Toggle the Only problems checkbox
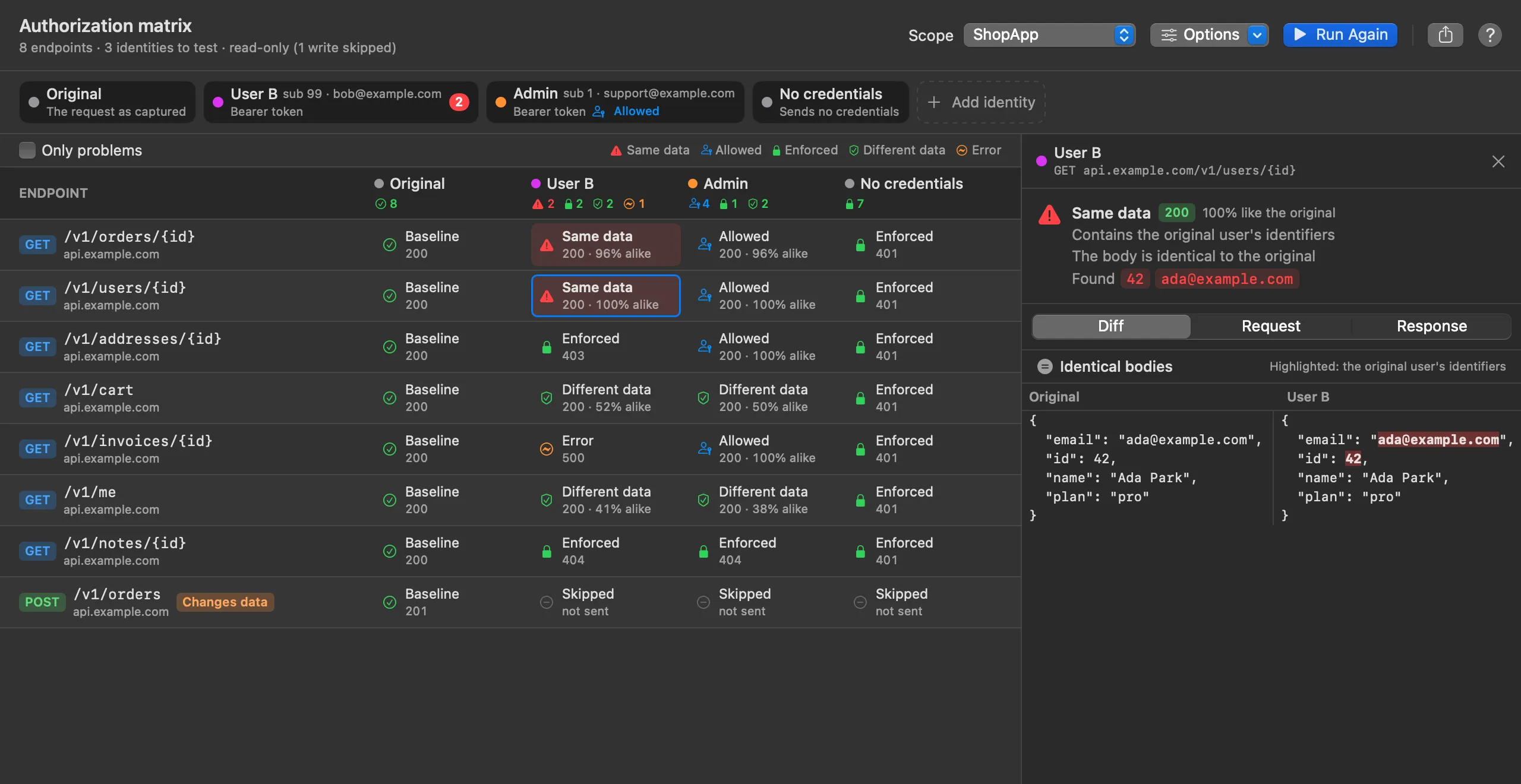This screenshot has height=784, width=1521. click(27, 150)
